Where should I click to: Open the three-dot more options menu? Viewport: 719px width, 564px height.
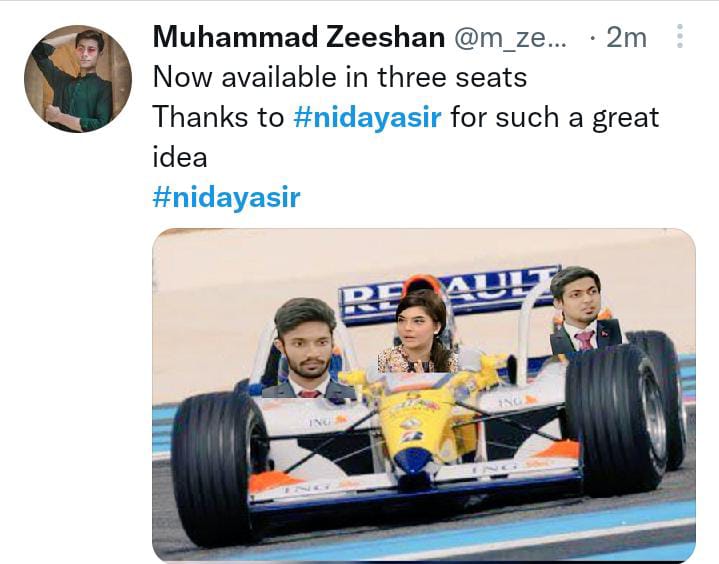click(x=680, y=37)
